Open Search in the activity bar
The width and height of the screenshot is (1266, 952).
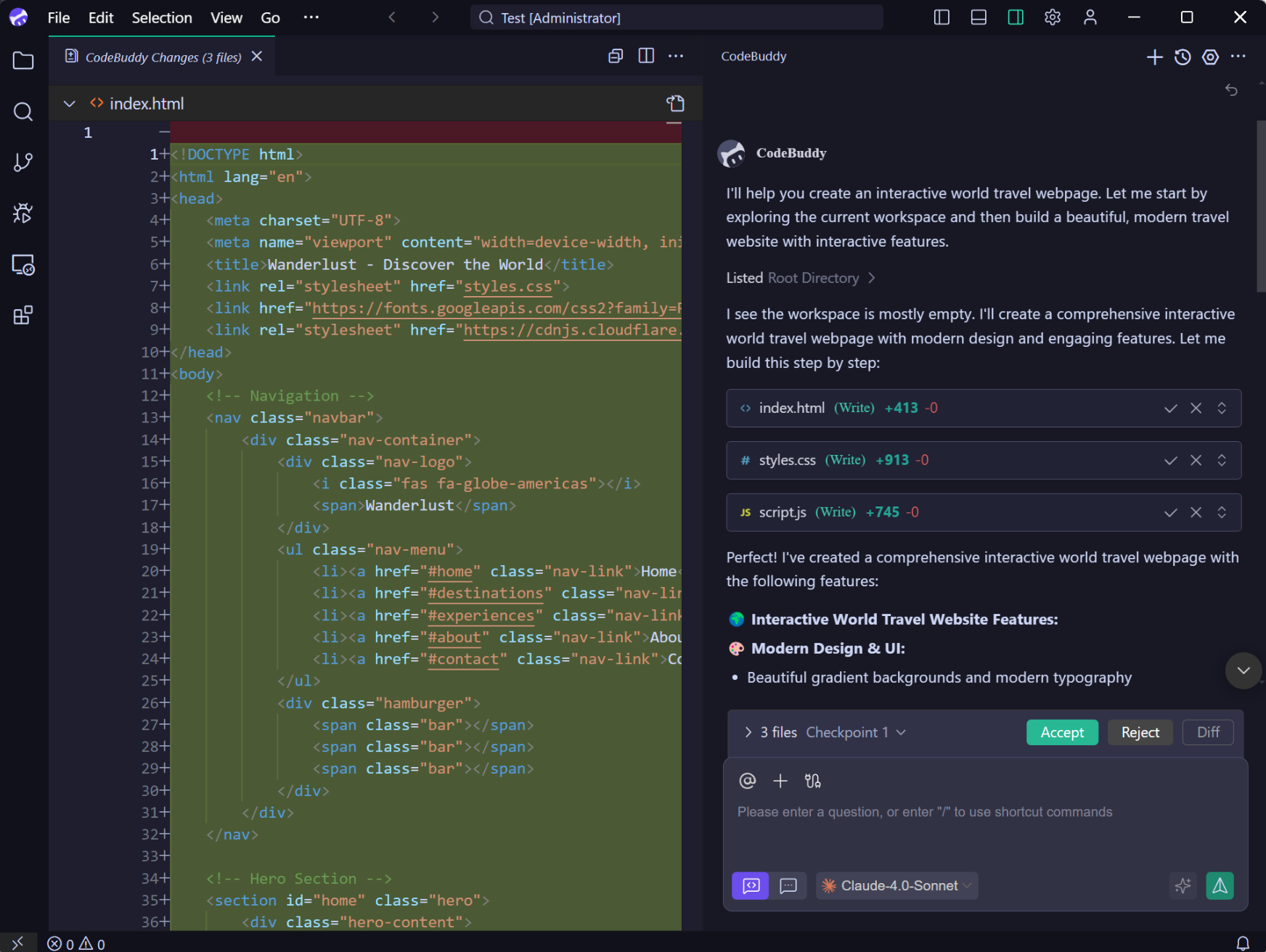click(x=23, y=111)
